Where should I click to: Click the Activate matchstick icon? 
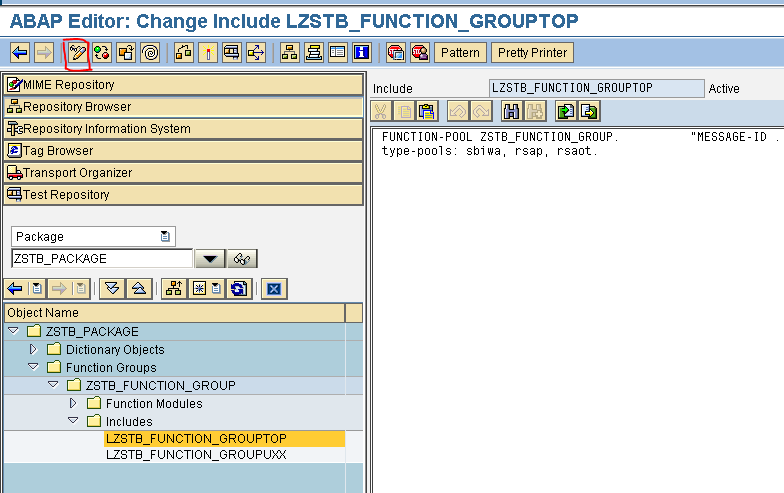click(x=208, y=52)
